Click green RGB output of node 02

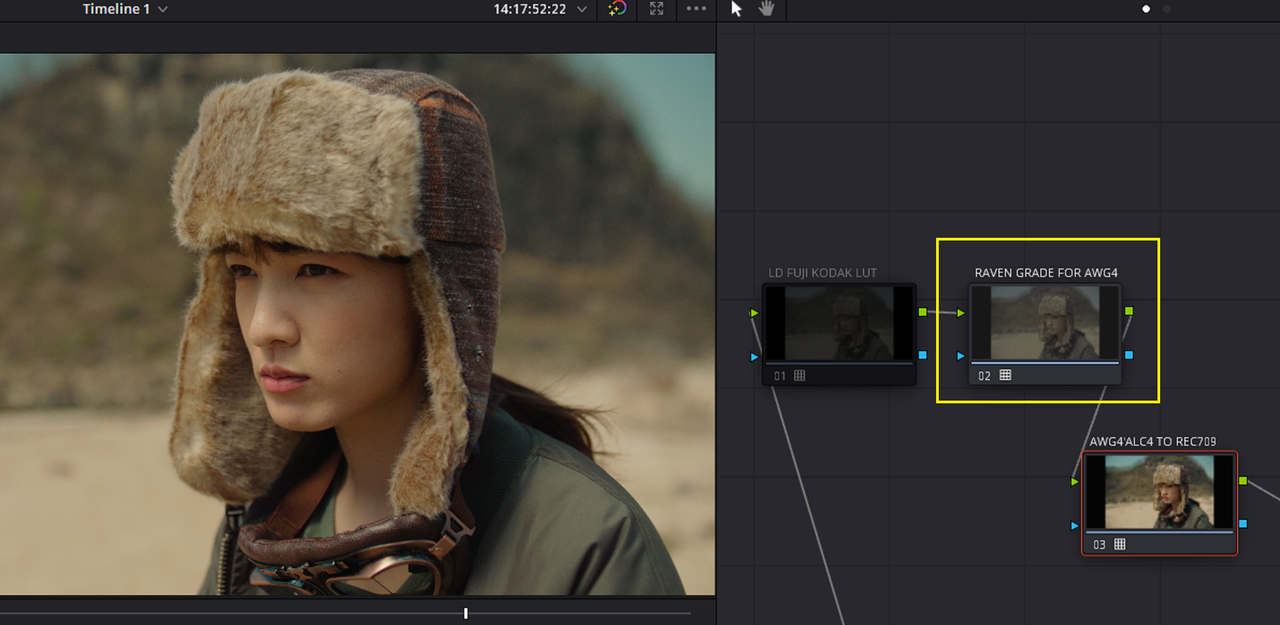[x=1129, y=312]
